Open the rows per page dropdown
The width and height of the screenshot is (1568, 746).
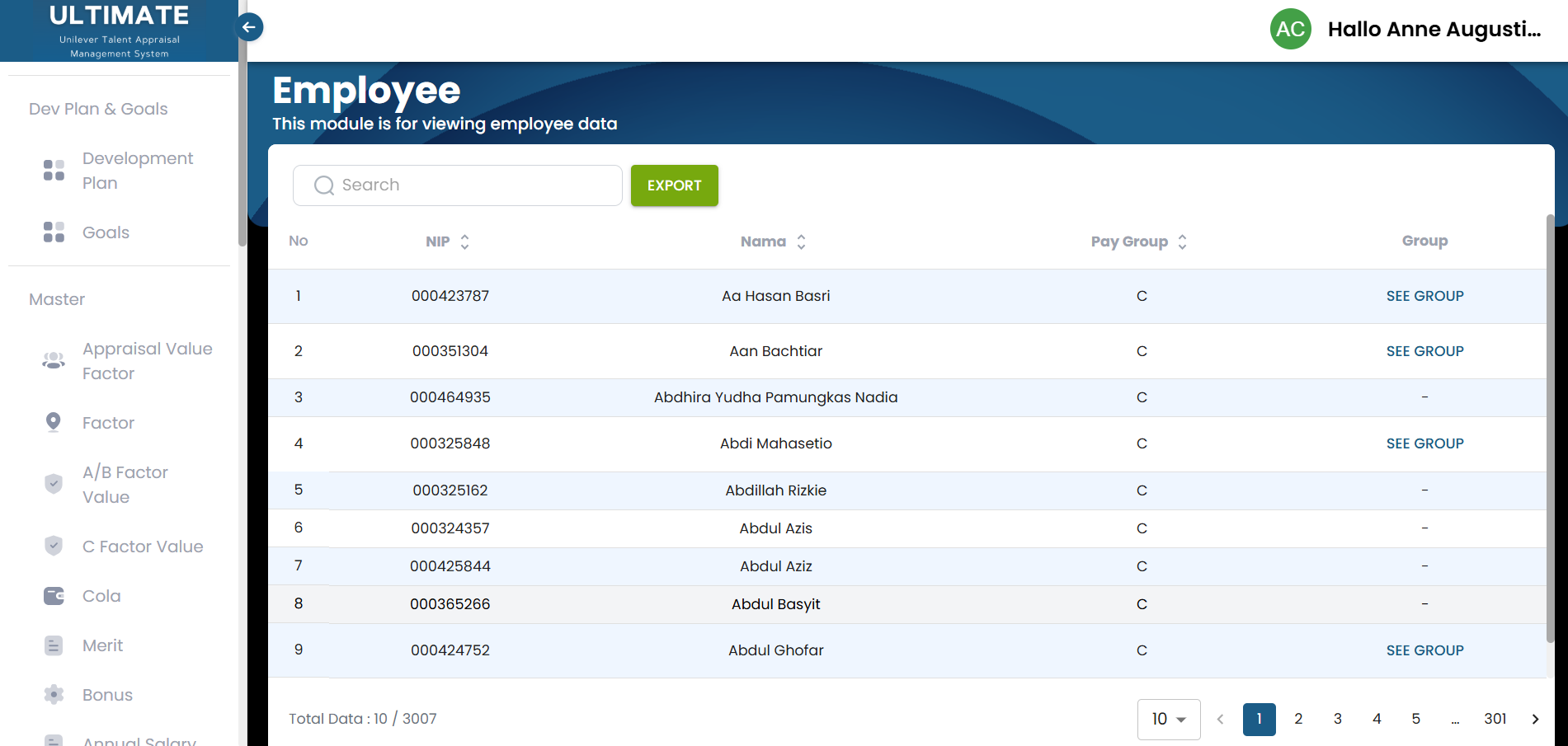(1169, 719)
